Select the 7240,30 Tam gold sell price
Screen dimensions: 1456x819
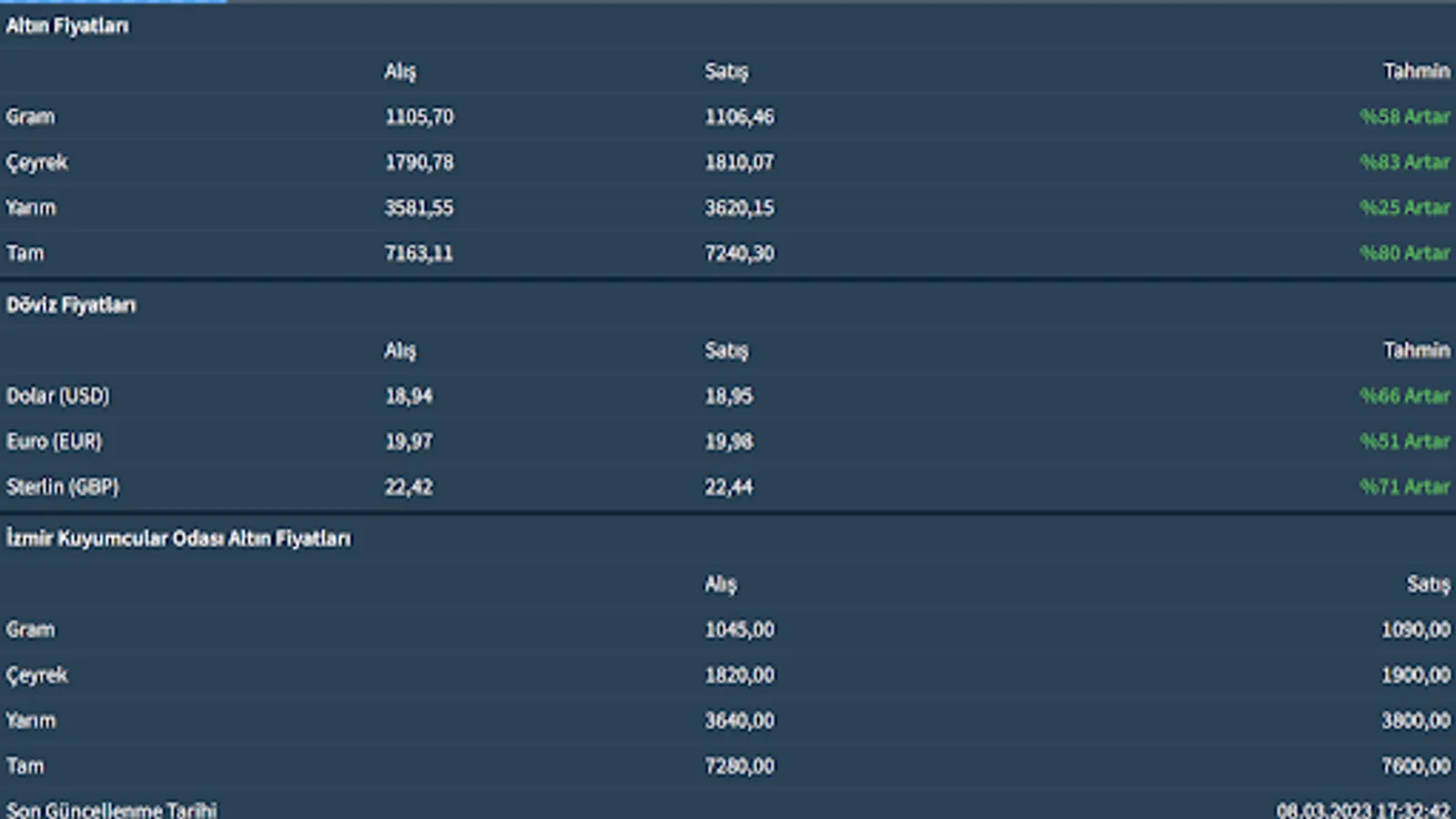[739, 253]
